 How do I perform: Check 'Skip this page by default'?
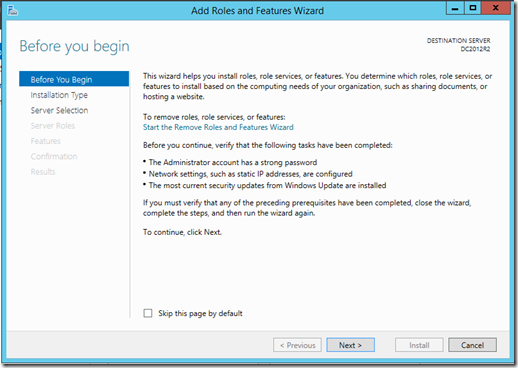148,313
